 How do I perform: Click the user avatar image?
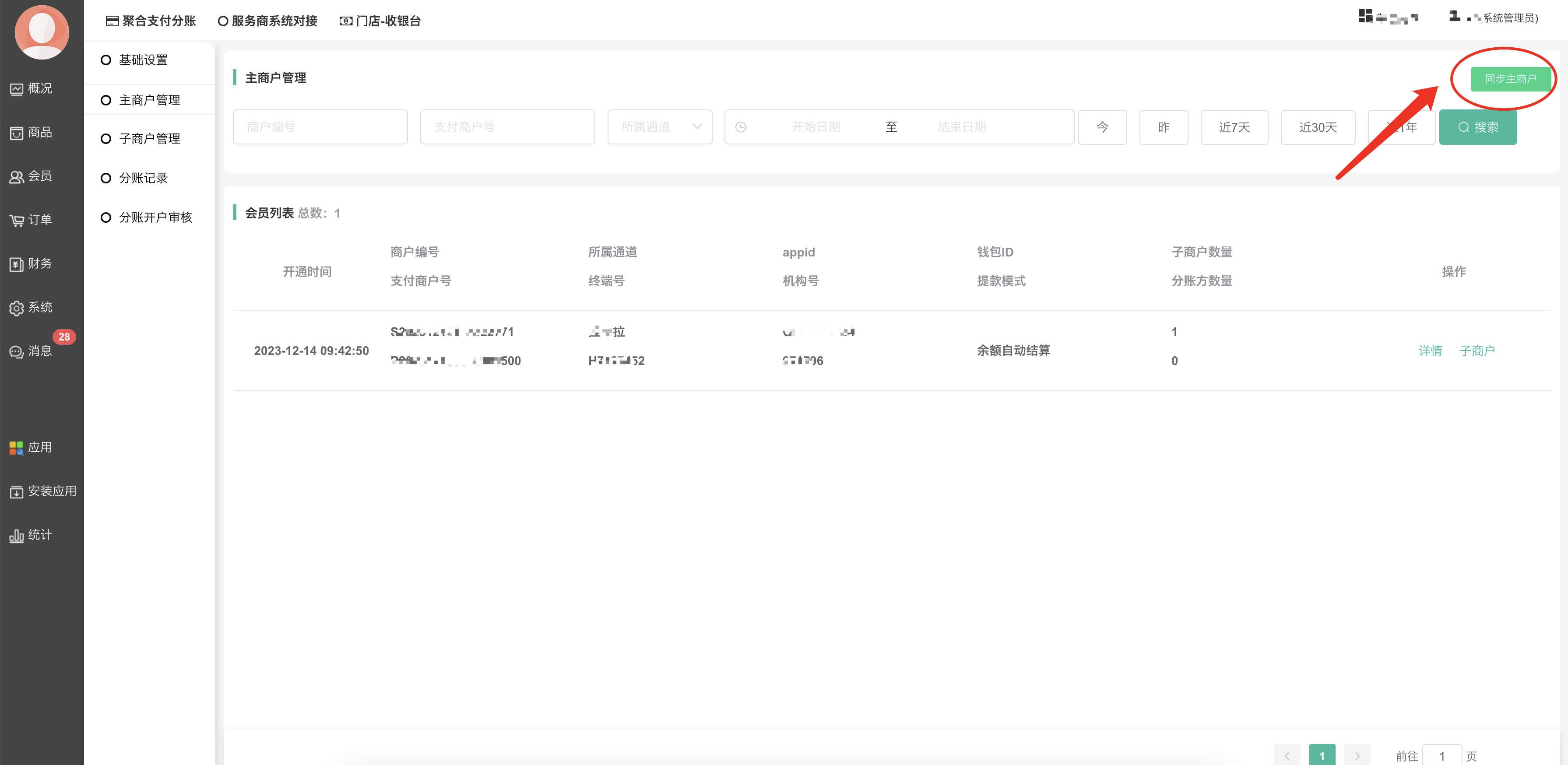[x=42, y=32]
